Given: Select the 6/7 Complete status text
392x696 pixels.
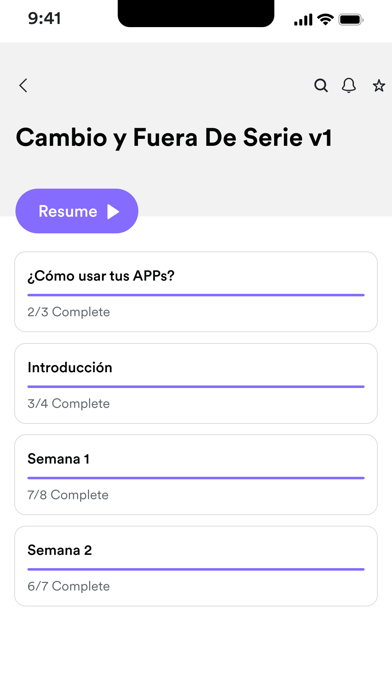Looking at the screenshot, I should pyautogui.click(x=68, y=586).
